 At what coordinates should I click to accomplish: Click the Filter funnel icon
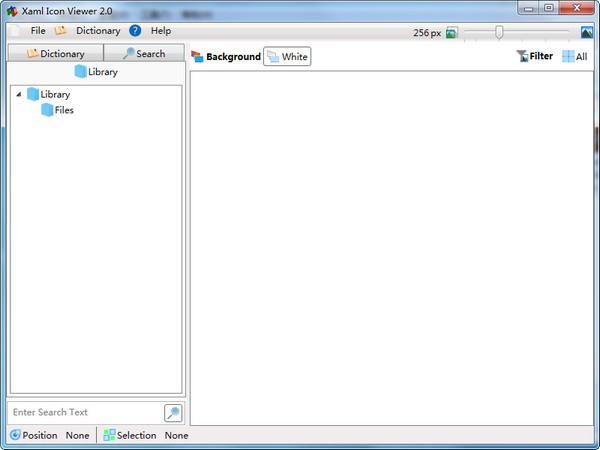522,56
